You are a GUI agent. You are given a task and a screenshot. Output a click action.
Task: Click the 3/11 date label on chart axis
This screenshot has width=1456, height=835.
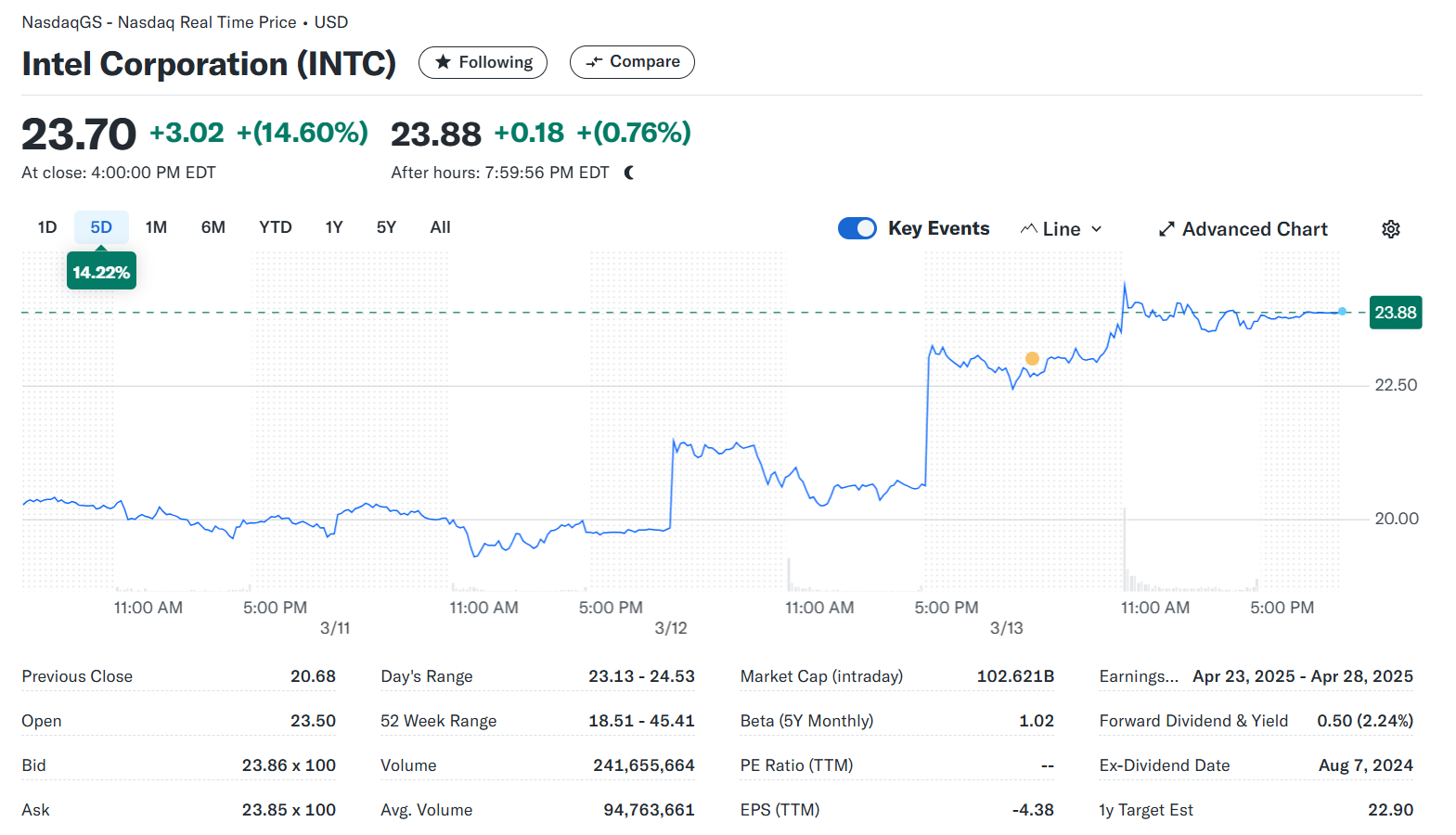(335, 628)
